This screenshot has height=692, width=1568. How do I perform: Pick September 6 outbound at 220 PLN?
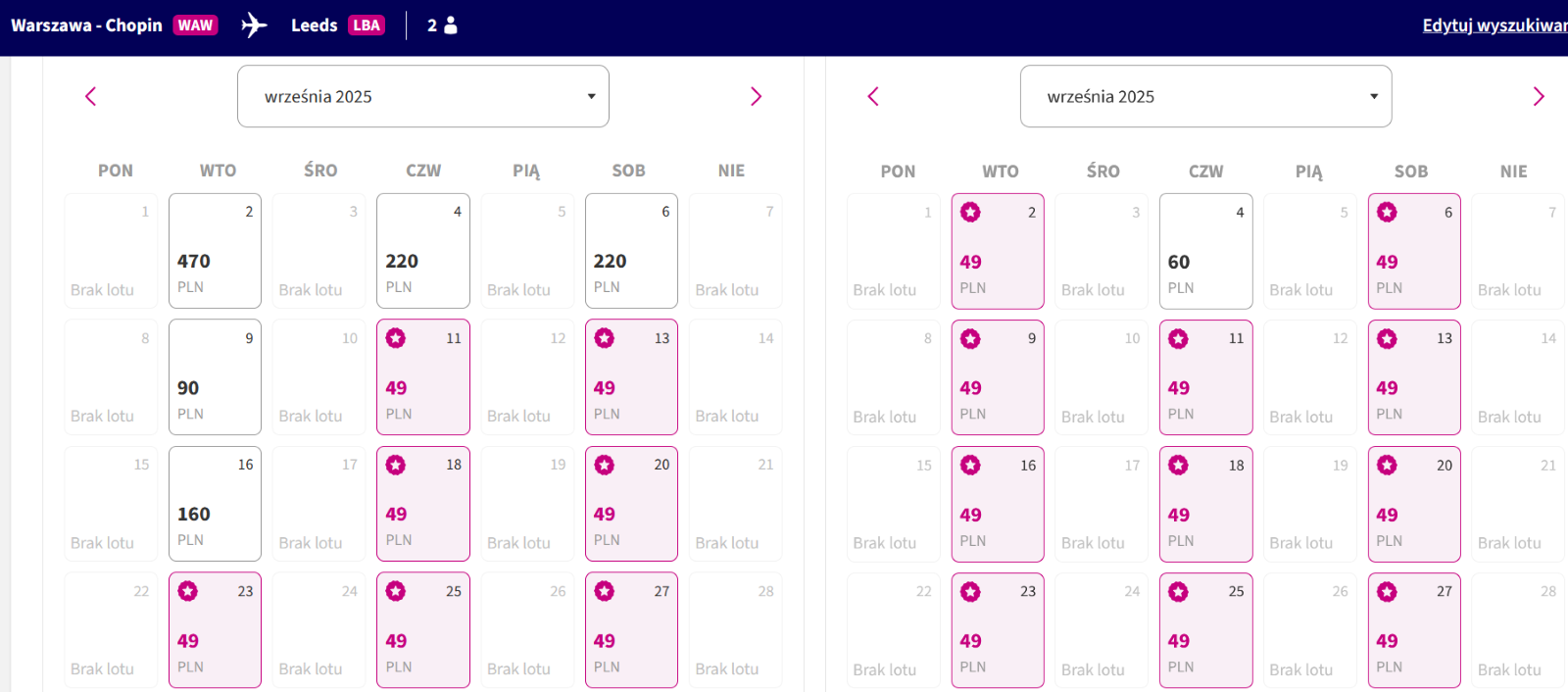(631, 251)
